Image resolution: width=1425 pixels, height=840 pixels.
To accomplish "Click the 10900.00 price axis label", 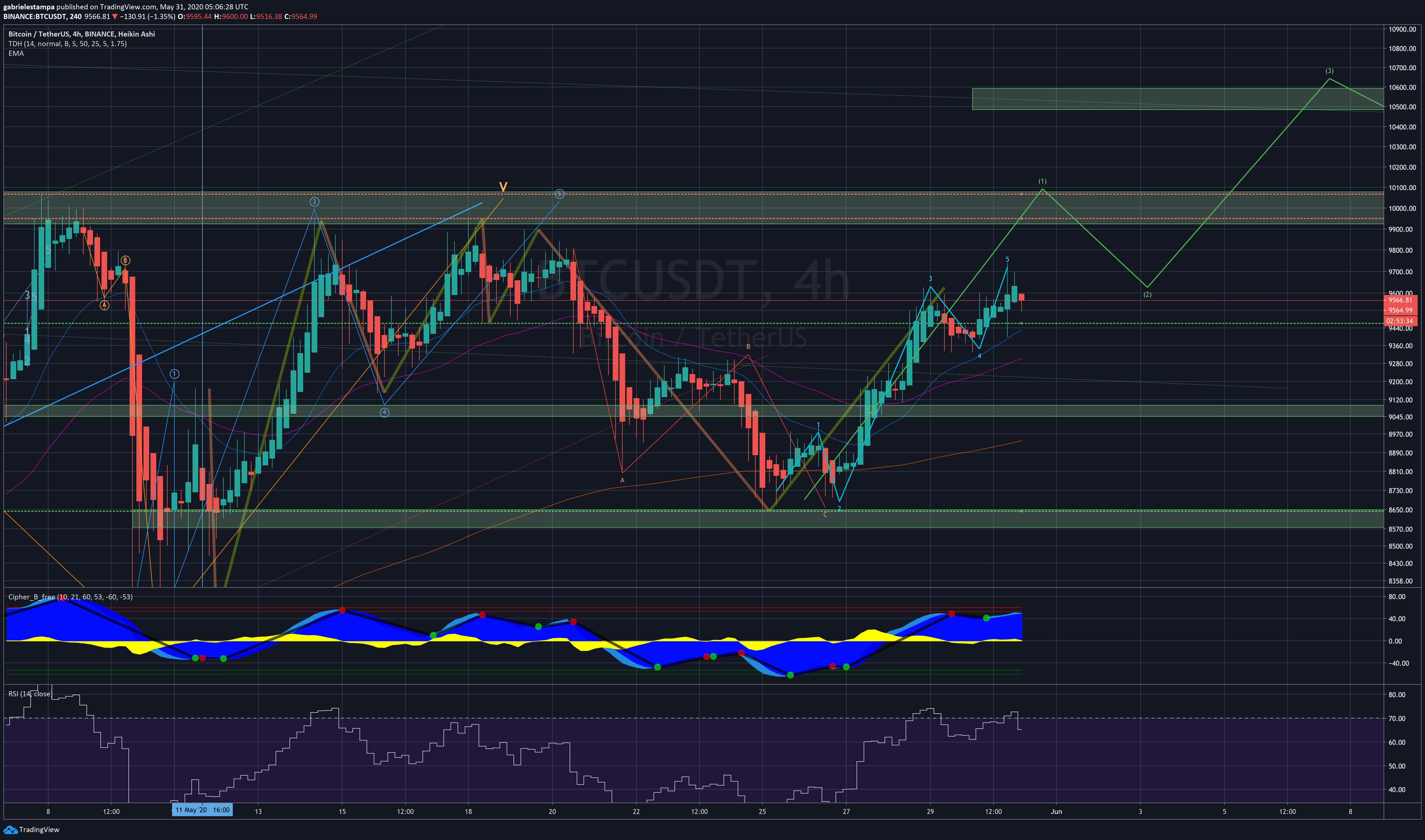I will click(x=1402, y=29).
